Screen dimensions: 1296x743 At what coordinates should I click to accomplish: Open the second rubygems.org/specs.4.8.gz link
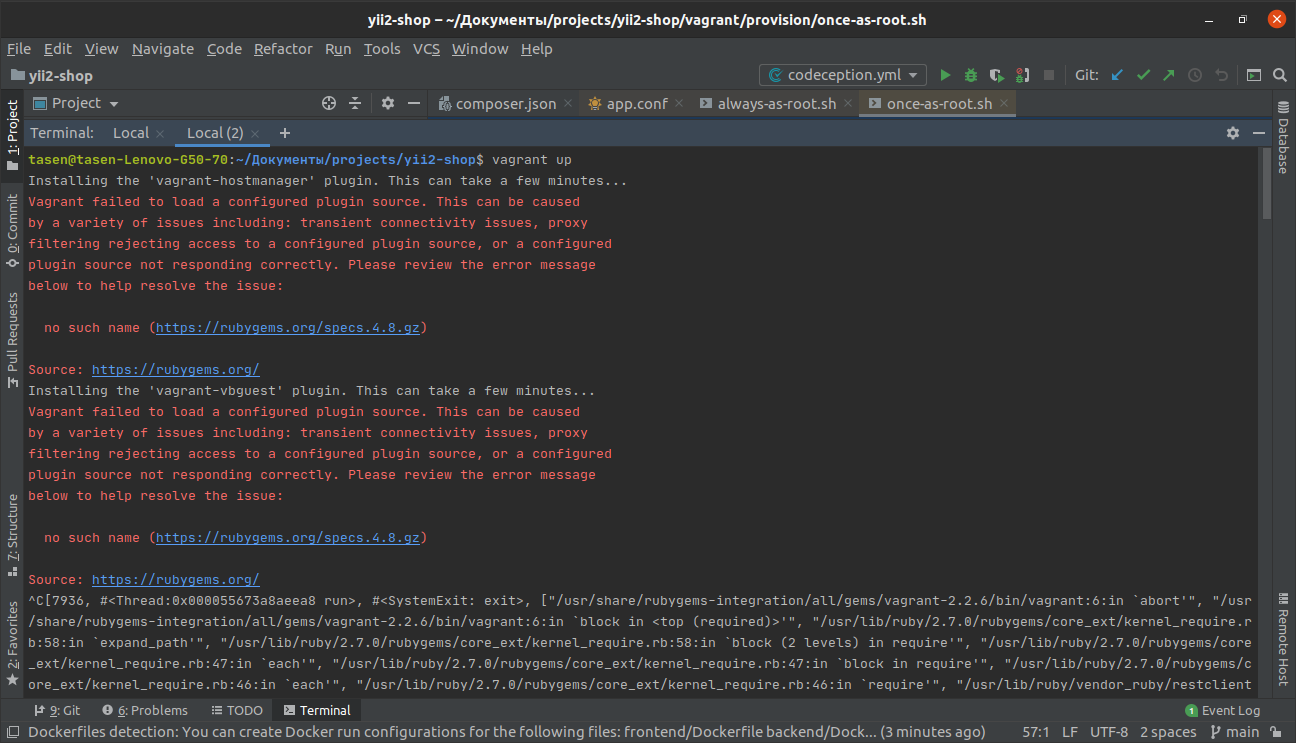288,537
